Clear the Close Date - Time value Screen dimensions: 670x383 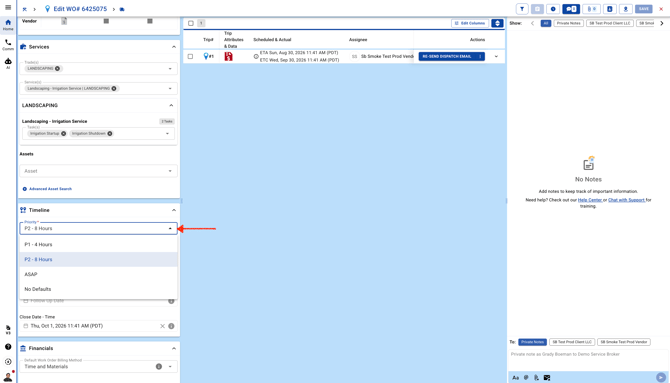pyautogui.click(x=162, y=326)
